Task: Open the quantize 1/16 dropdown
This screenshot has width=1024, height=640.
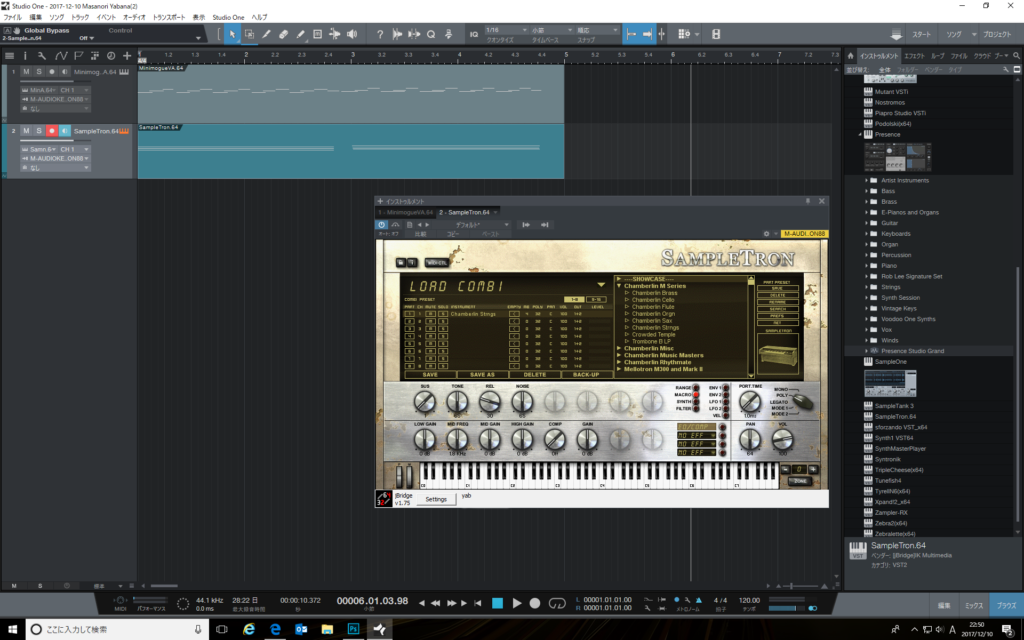Action: coord(503,30)
